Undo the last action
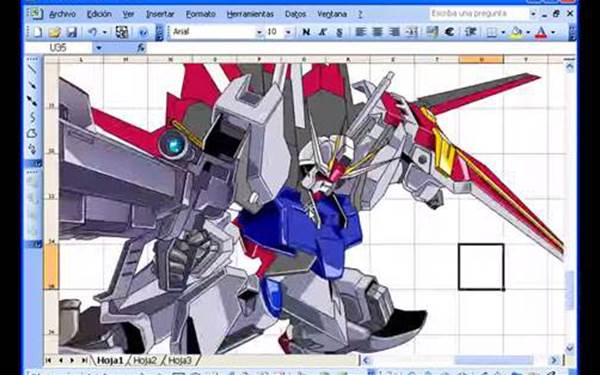 click(92, 32)
